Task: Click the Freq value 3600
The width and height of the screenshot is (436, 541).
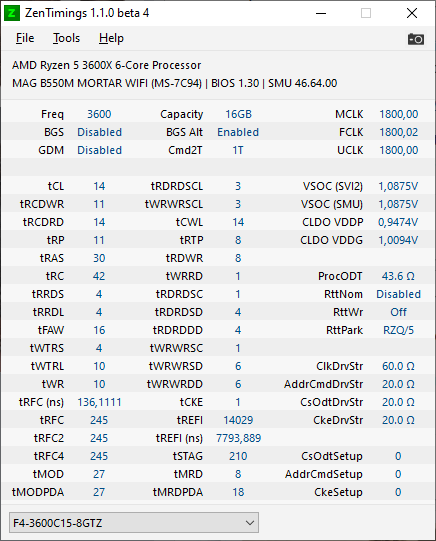Action: [x=99, y=114]
